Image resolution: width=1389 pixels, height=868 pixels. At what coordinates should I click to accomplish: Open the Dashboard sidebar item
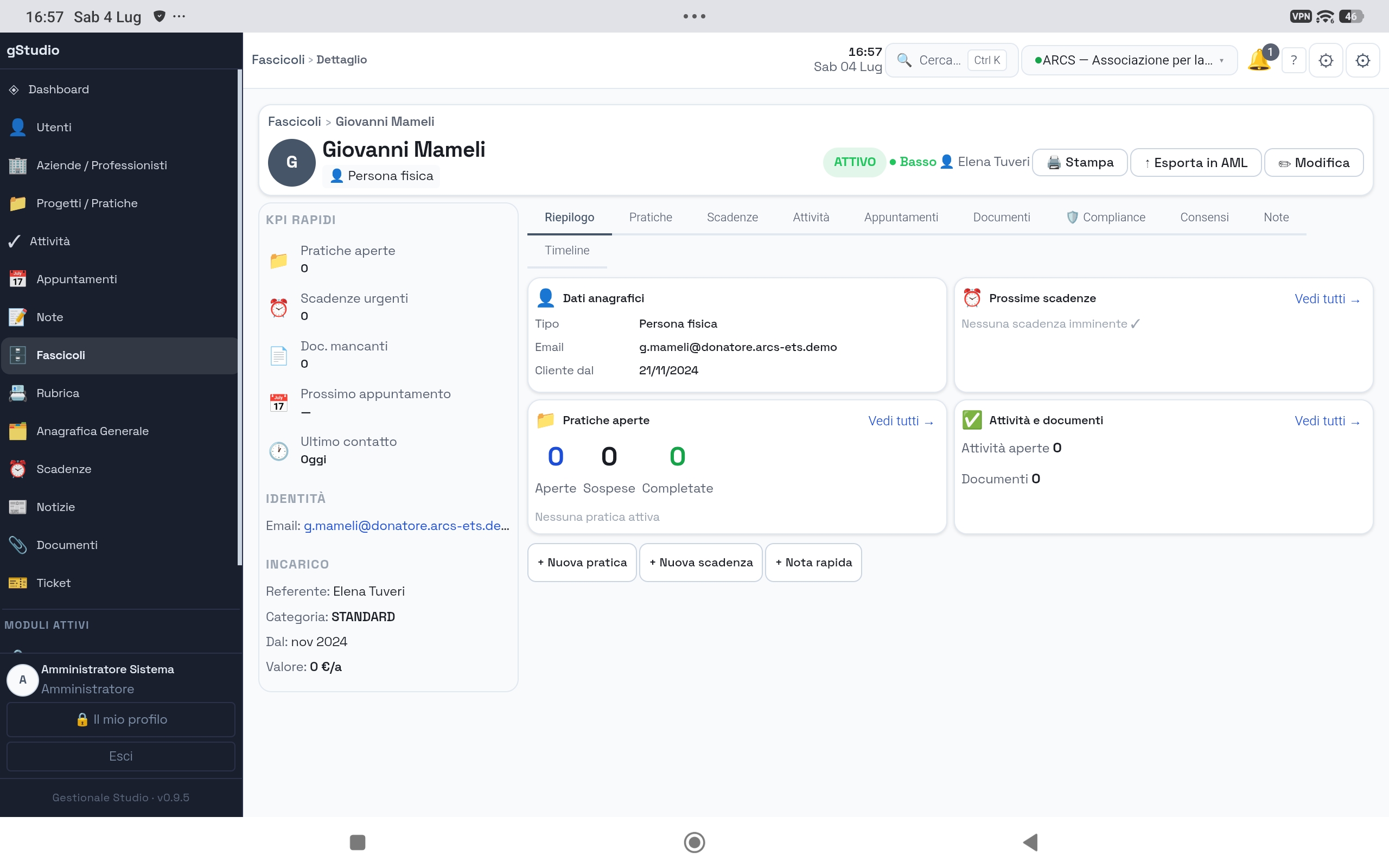point(119,89)
